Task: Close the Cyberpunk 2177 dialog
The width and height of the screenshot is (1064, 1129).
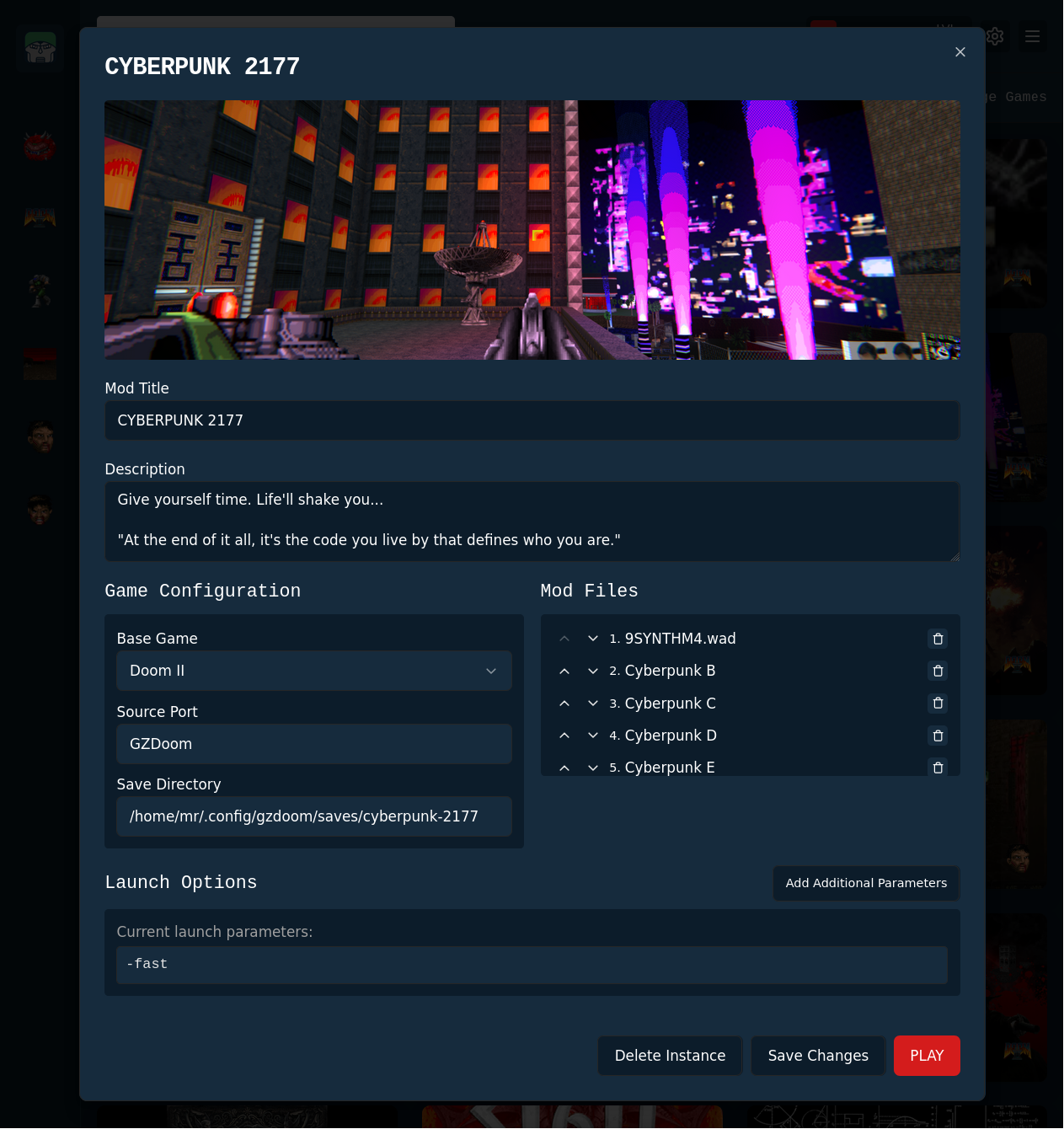Action: click(960, 52)
